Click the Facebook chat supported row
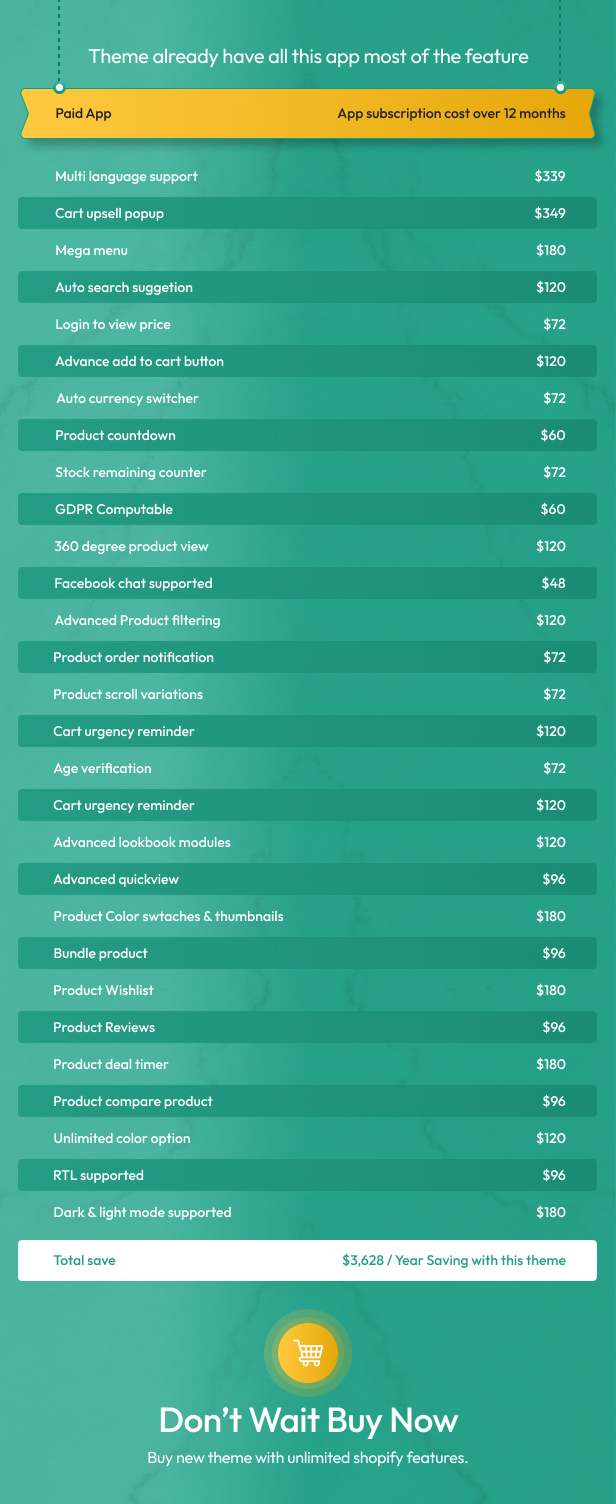The image size is (616, 1504). 308,583
